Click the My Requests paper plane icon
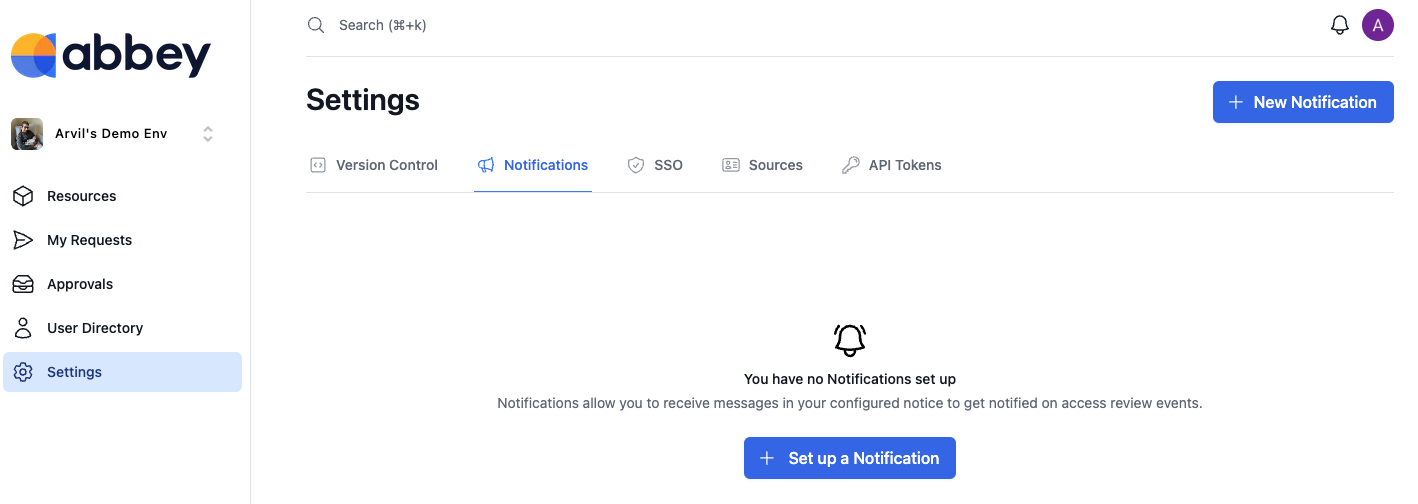This screenshot has width=1418, height=504. coord(23,240)
